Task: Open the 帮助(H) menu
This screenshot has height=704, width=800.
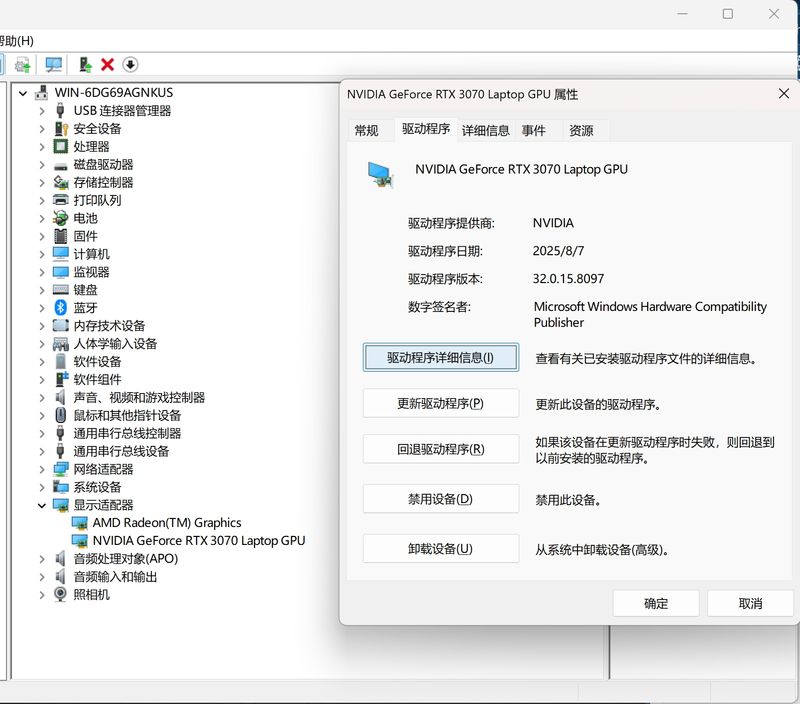Action: click(x=16, y=40)
